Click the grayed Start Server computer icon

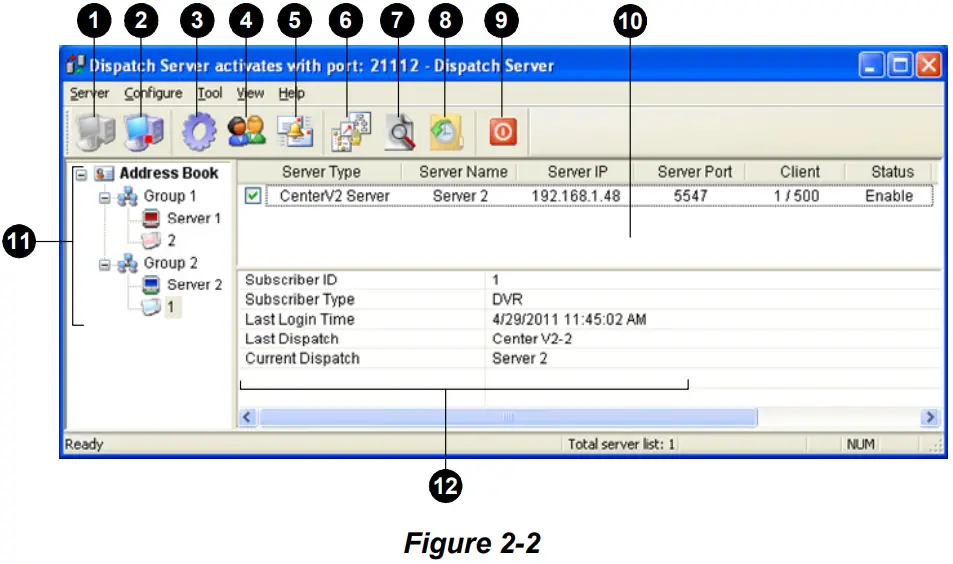(95, 131)
